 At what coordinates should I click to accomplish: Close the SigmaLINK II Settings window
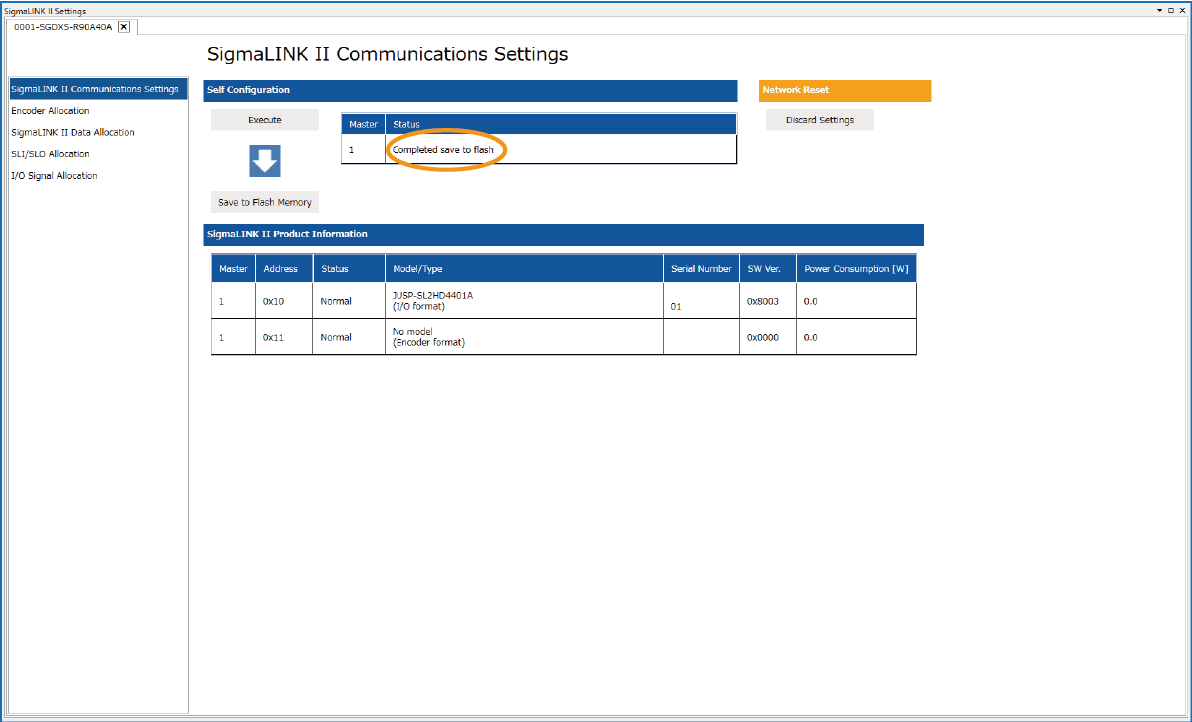point(1182,10)
